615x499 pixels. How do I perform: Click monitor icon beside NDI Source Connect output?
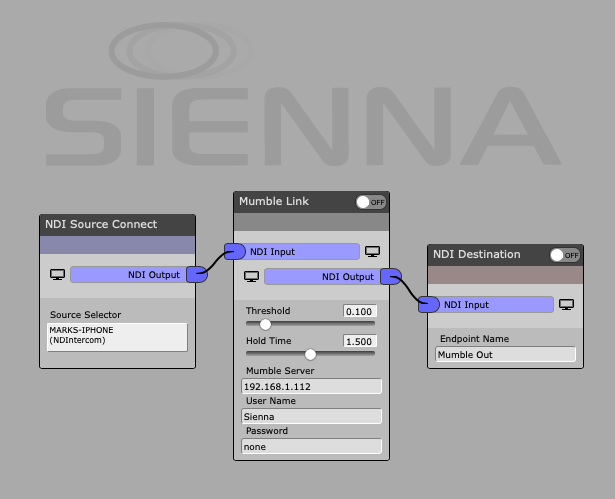57,275
